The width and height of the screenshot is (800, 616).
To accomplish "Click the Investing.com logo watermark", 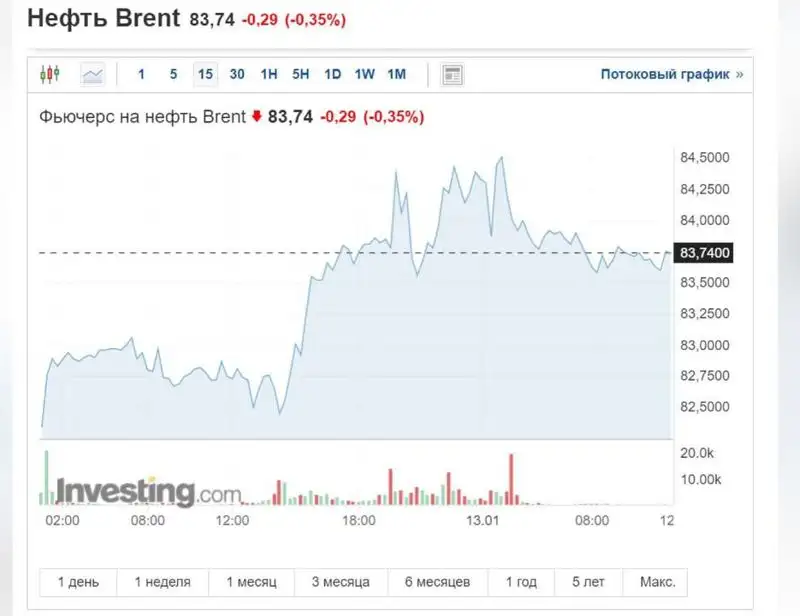I will pos(148,492).
